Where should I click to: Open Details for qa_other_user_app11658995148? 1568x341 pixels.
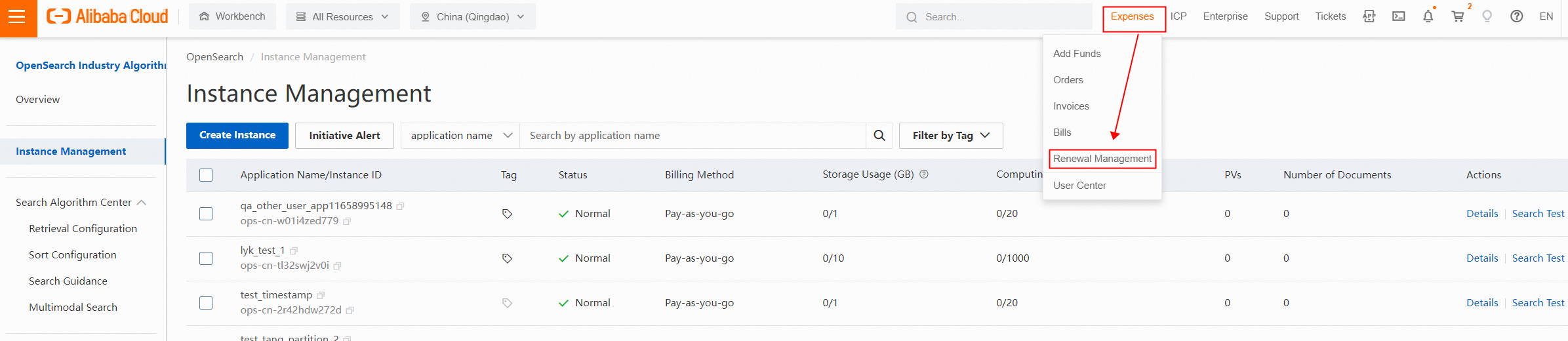[x=1482, y=214]
